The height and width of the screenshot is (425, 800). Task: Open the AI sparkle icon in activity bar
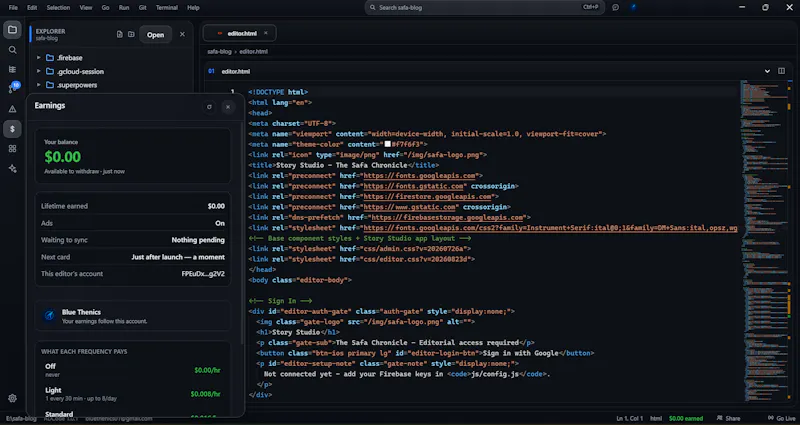[x=12, y=168]
